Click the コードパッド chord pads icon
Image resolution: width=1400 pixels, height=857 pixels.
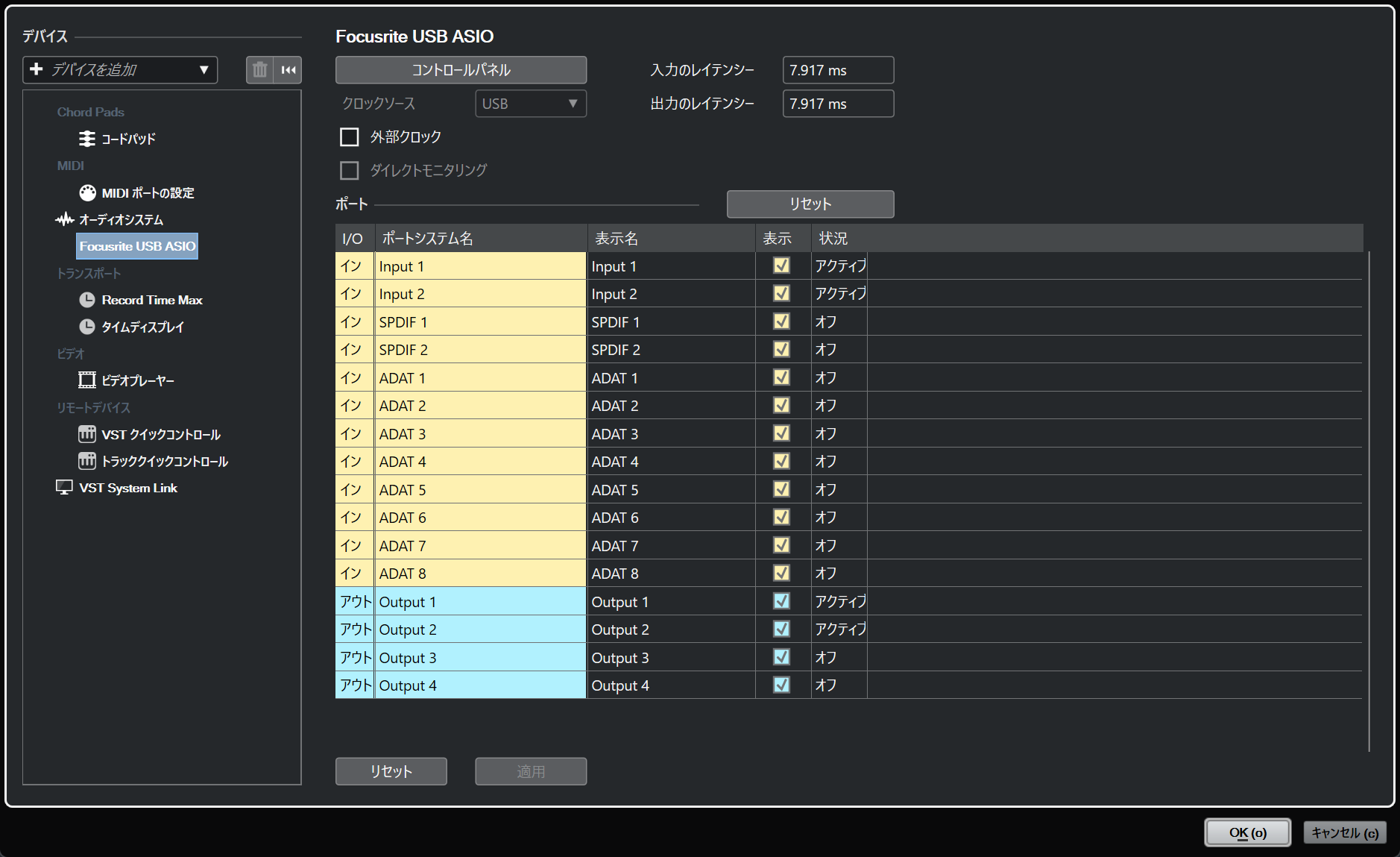click(87, 139)
